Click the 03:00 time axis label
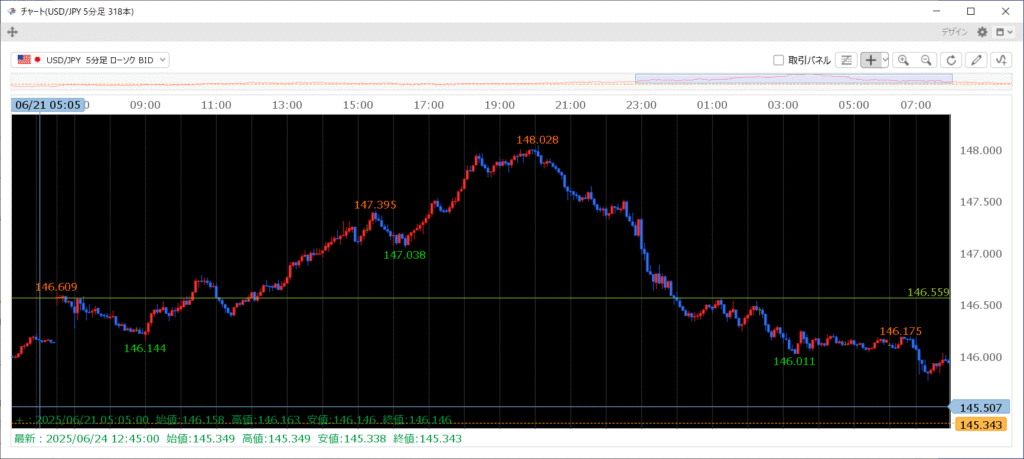 (783, 104)
